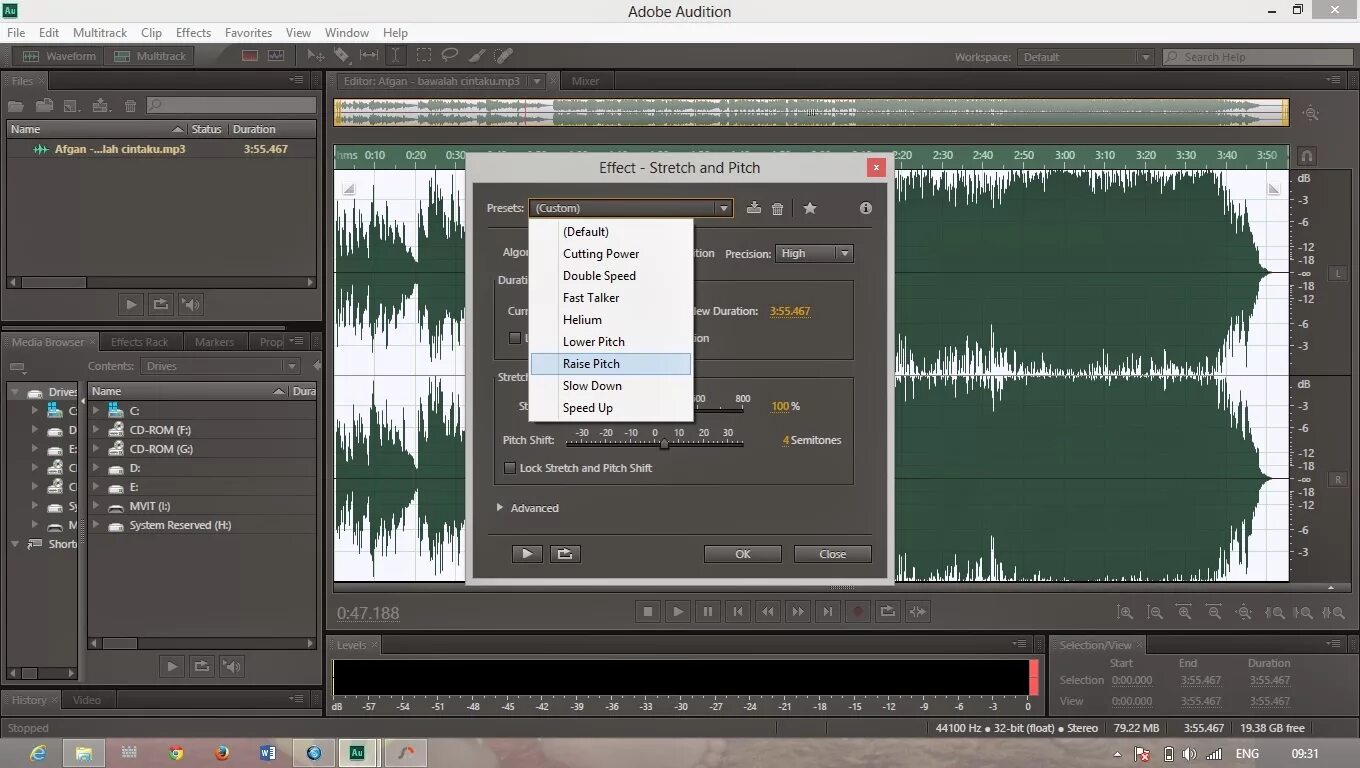1360x768 pixels.
Task: Toggle the right channel R button
Action: click(x=1338, y=480)
